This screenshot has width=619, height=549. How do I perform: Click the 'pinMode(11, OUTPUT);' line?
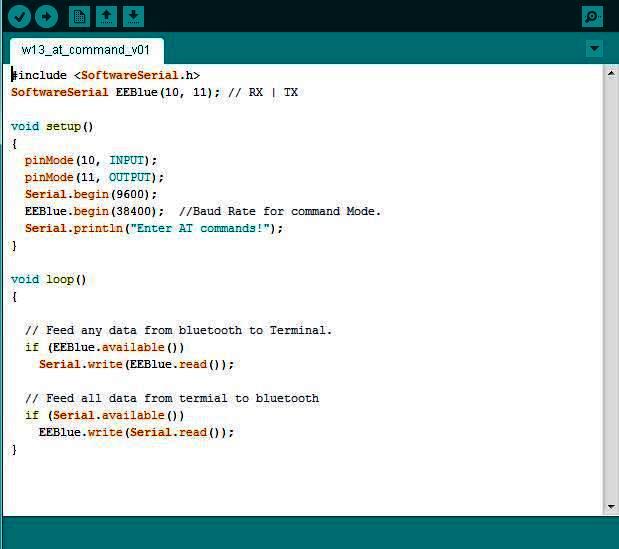(94, 177)
